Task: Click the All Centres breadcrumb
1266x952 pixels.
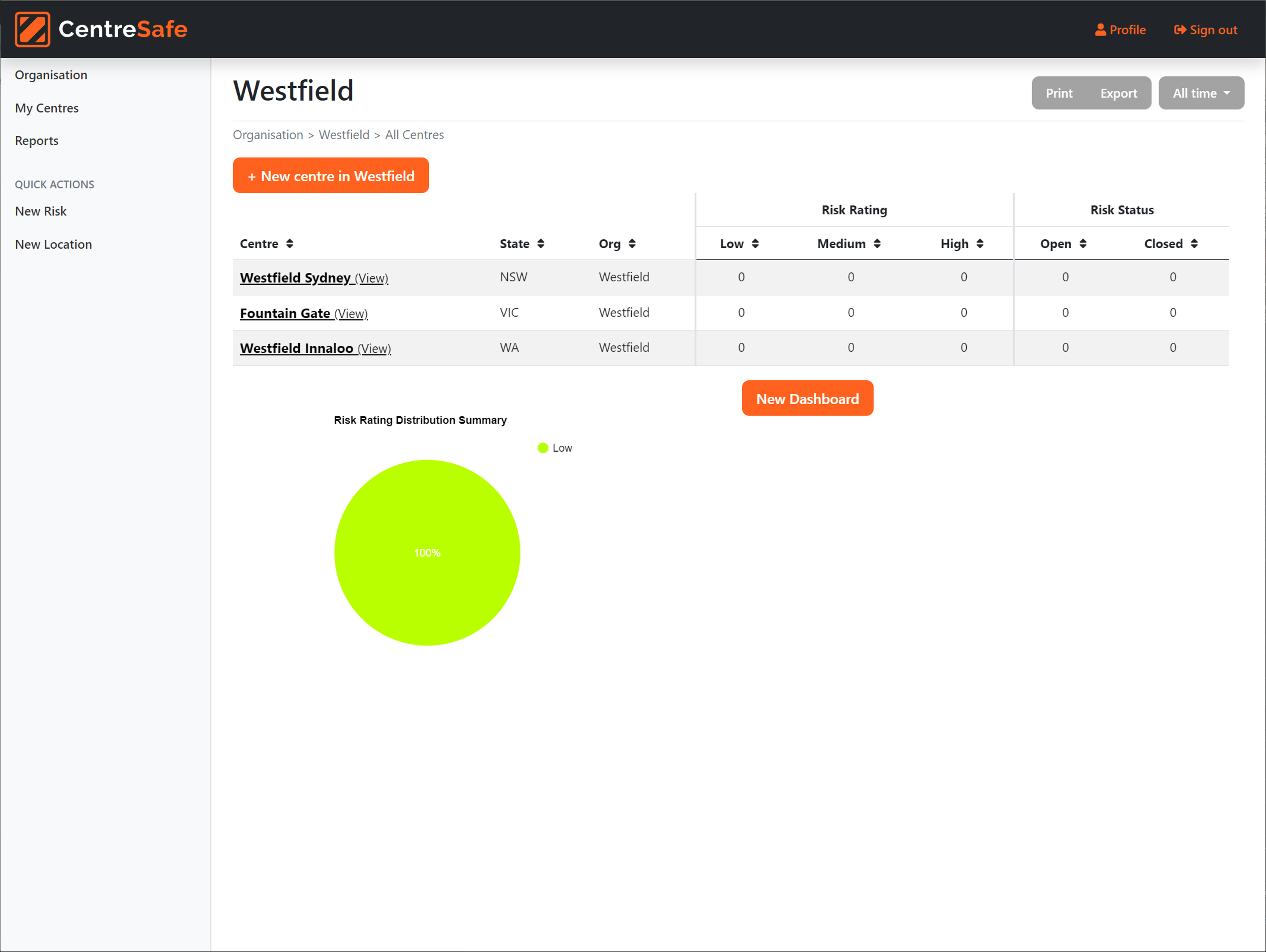Action: (x=414, y=135)
